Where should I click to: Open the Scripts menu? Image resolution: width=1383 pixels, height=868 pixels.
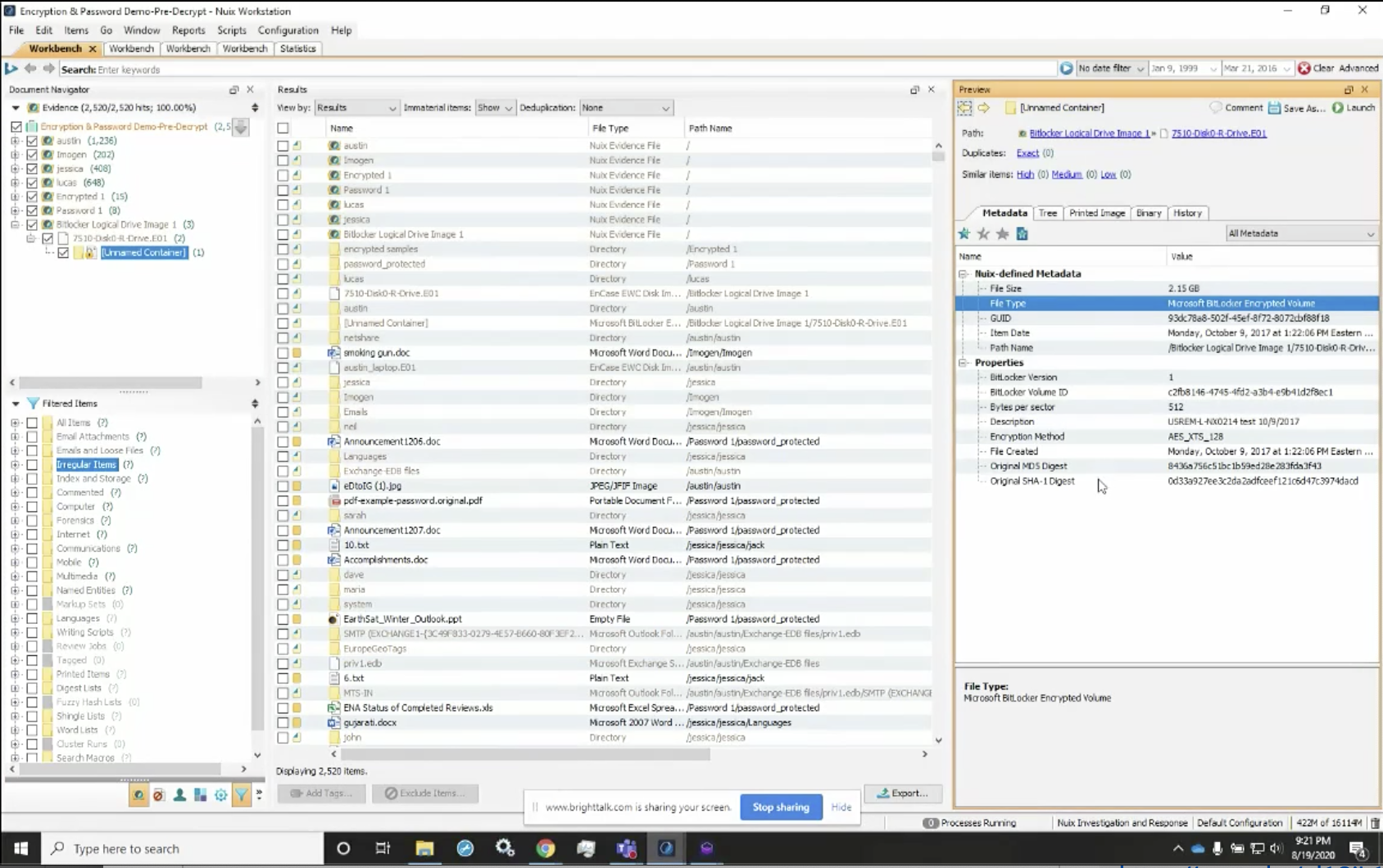click(x=232, y=30)
